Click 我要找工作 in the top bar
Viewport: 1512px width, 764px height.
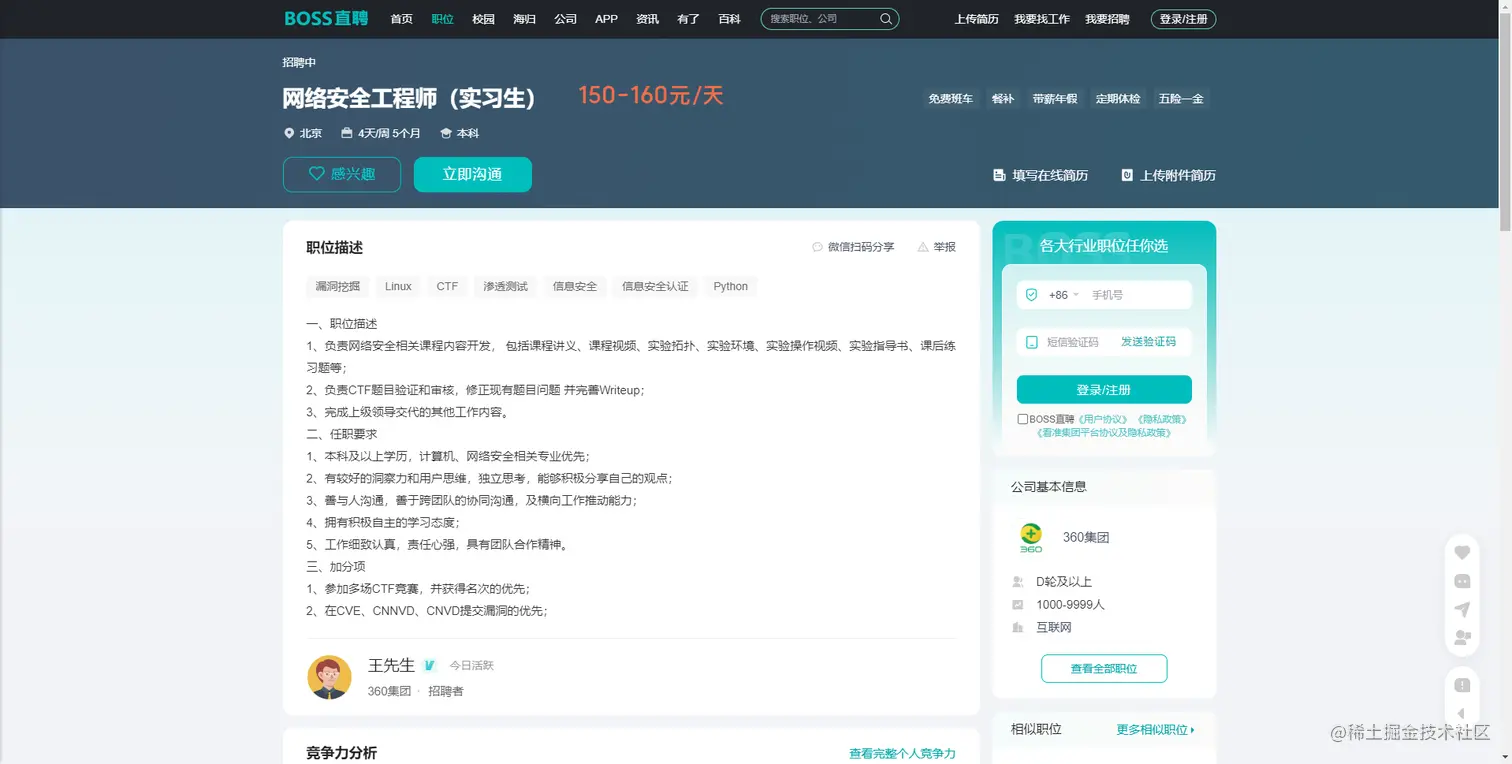click(1042, 19)
